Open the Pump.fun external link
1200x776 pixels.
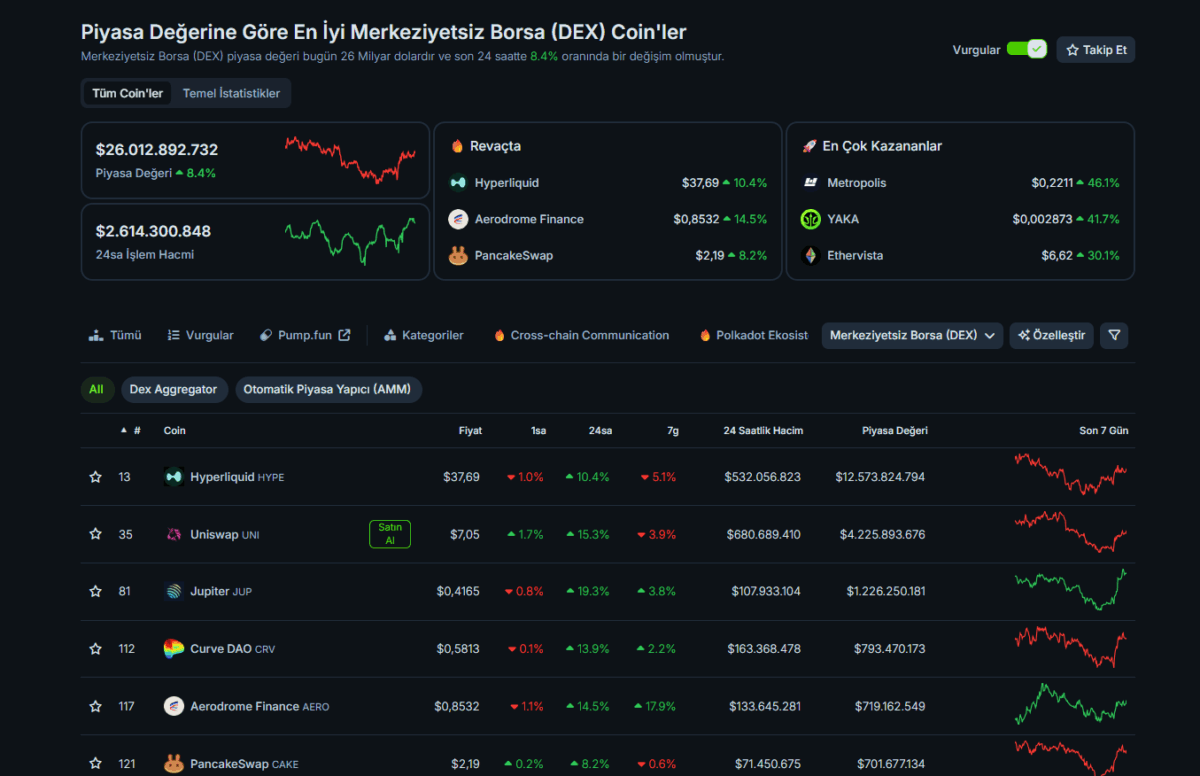(305, 335)
